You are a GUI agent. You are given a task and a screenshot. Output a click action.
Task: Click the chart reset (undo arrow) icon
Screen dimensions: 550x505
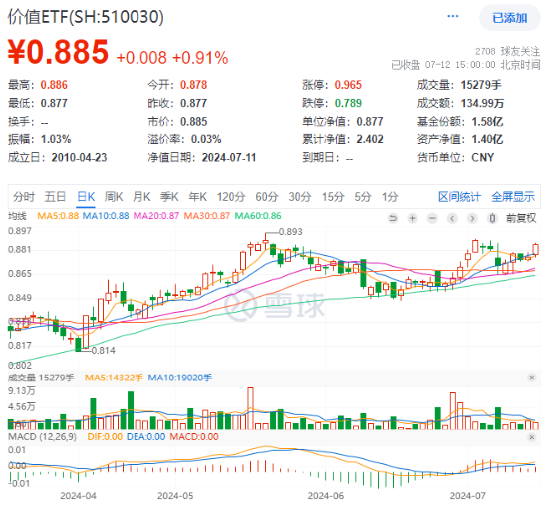(393, 218)
